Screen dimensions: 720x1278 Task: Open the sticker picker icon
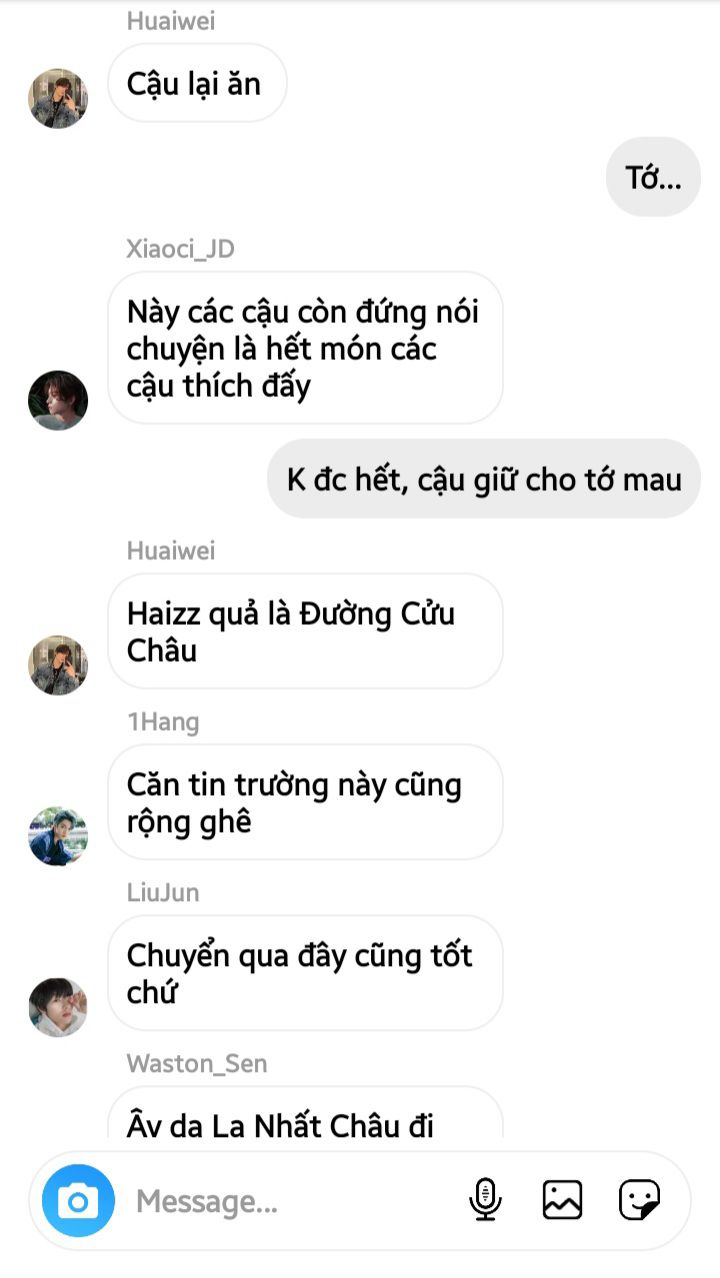[x=639, y=1199]
